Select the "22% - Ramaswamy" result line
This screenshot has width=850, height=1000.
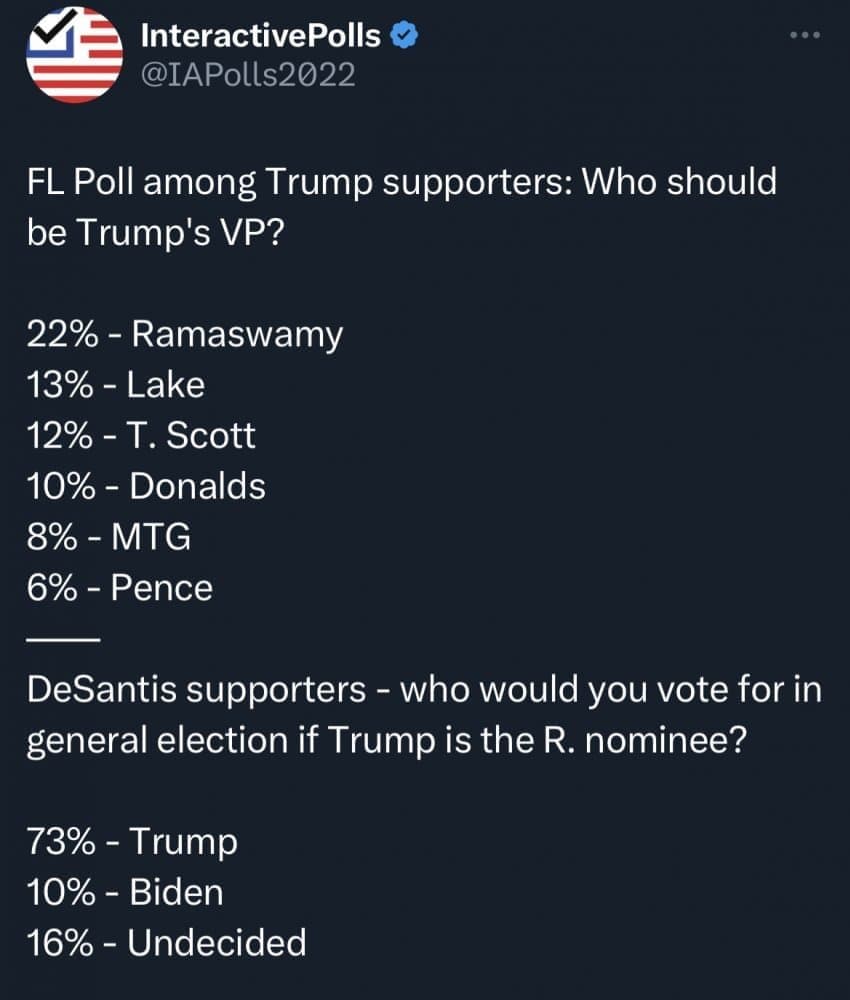pyautogui.click(x=184, y=333)
